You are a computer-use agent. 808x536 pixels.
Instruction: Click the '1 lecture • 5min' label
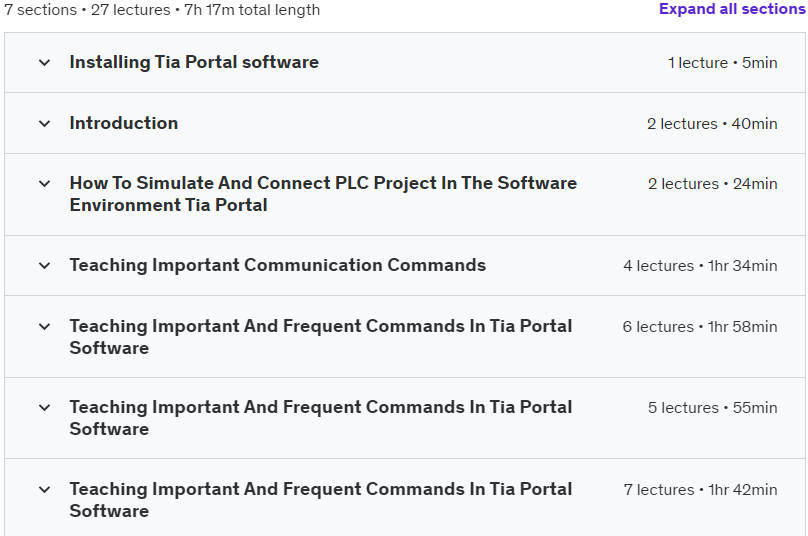pyautogui.click(x=722, y=63)
